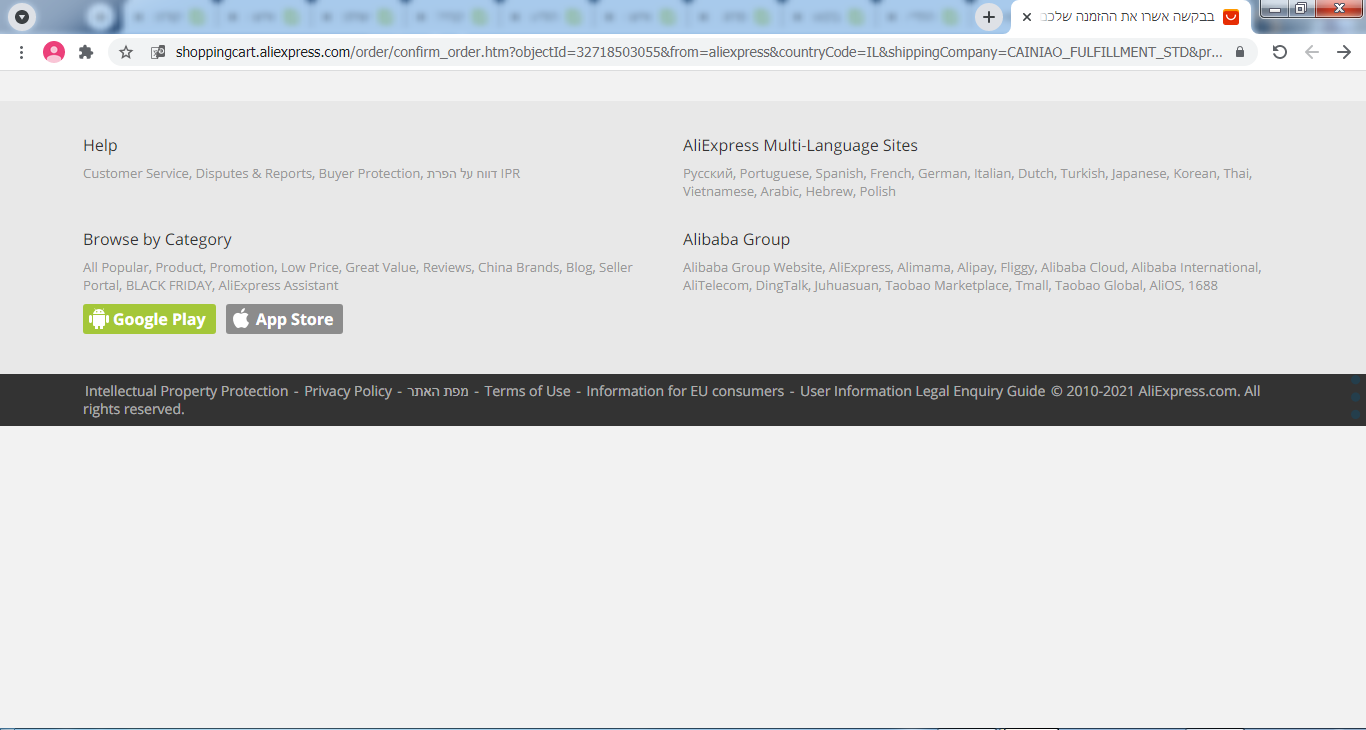Open the Fliggy link

[x=1017, y=267]
